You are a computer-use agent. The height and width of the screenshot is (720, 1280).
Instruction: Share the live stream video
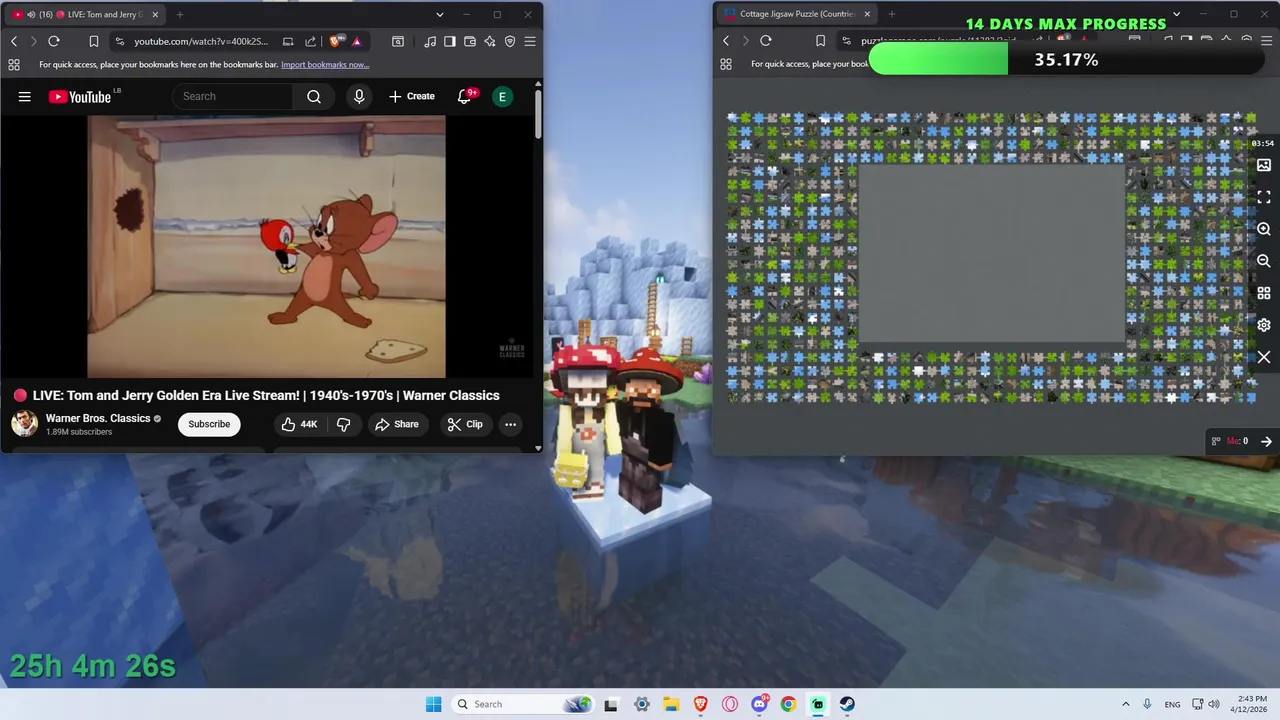(397, 424)
